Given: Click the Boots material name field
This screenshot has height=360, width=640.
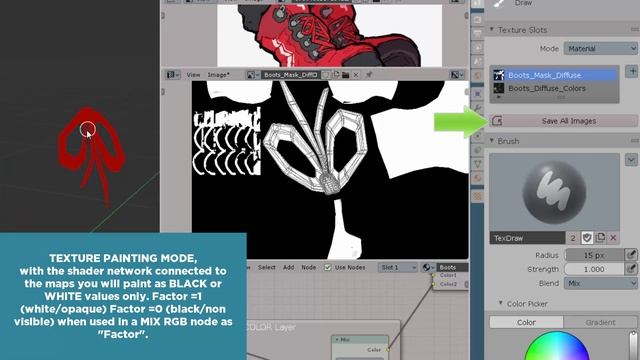Looking at the screenshot, I should tap(452, 267).
